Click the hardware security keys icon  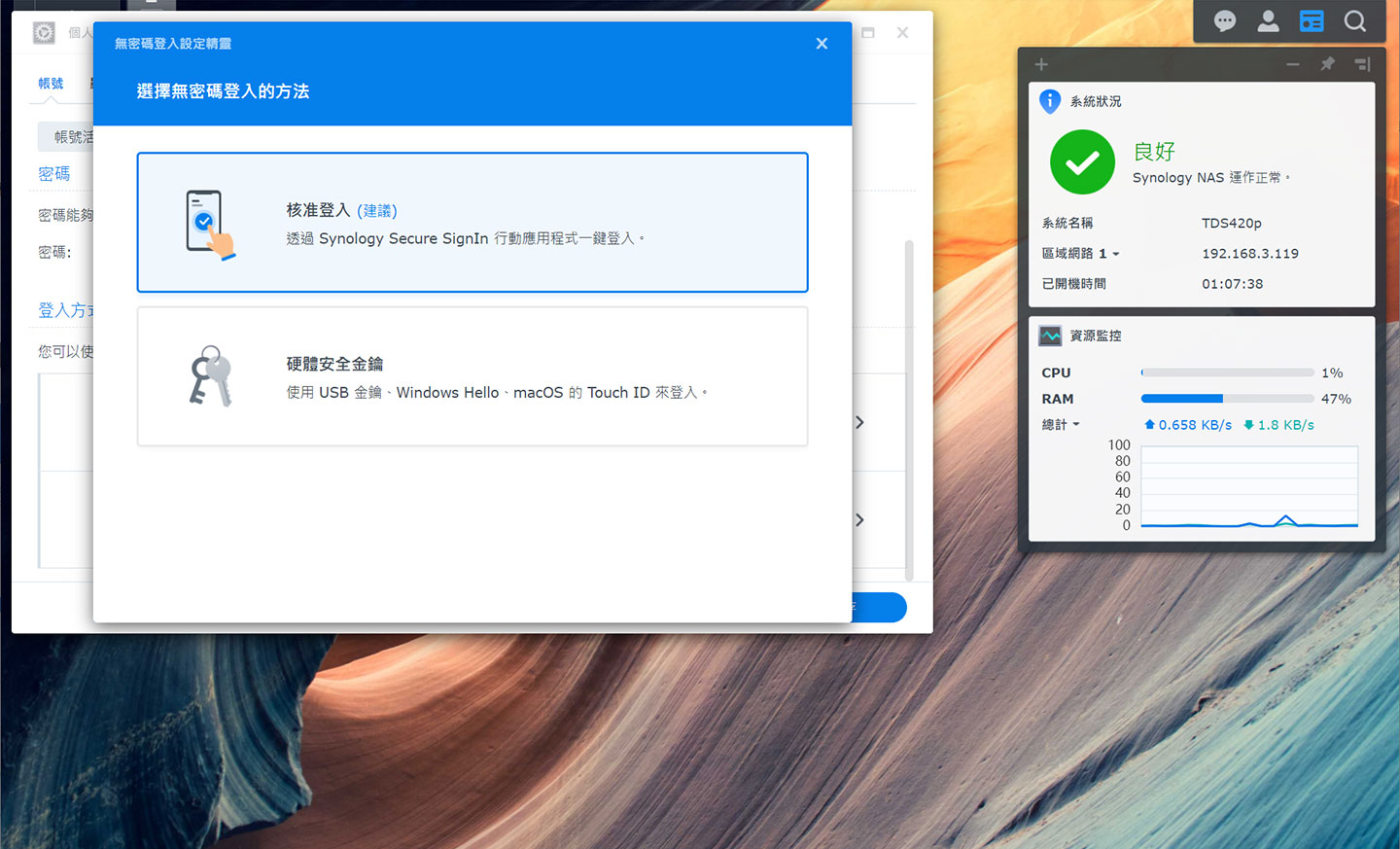(x=210, y=375)
